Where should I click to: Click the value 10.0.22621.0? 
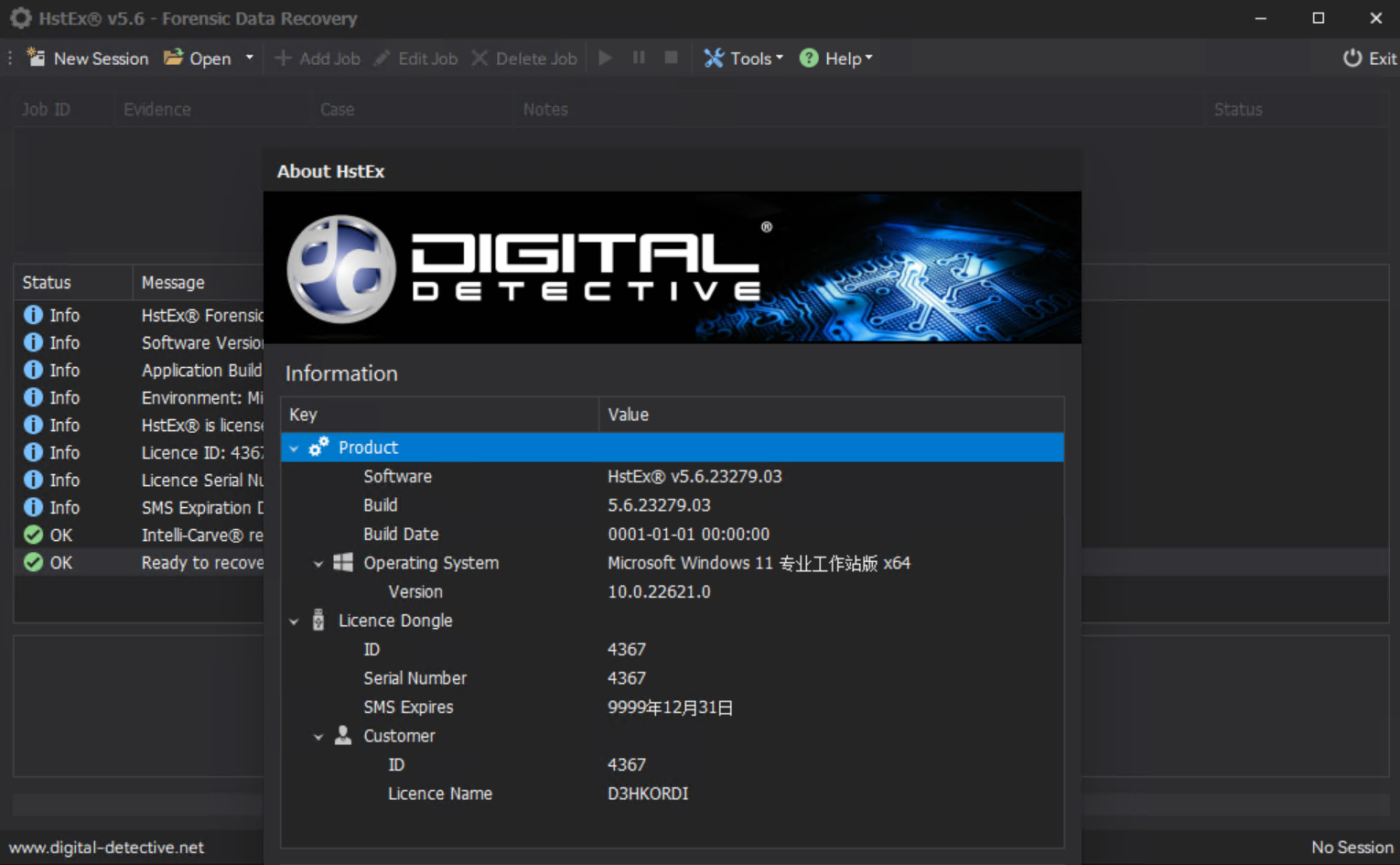(659, 591)
